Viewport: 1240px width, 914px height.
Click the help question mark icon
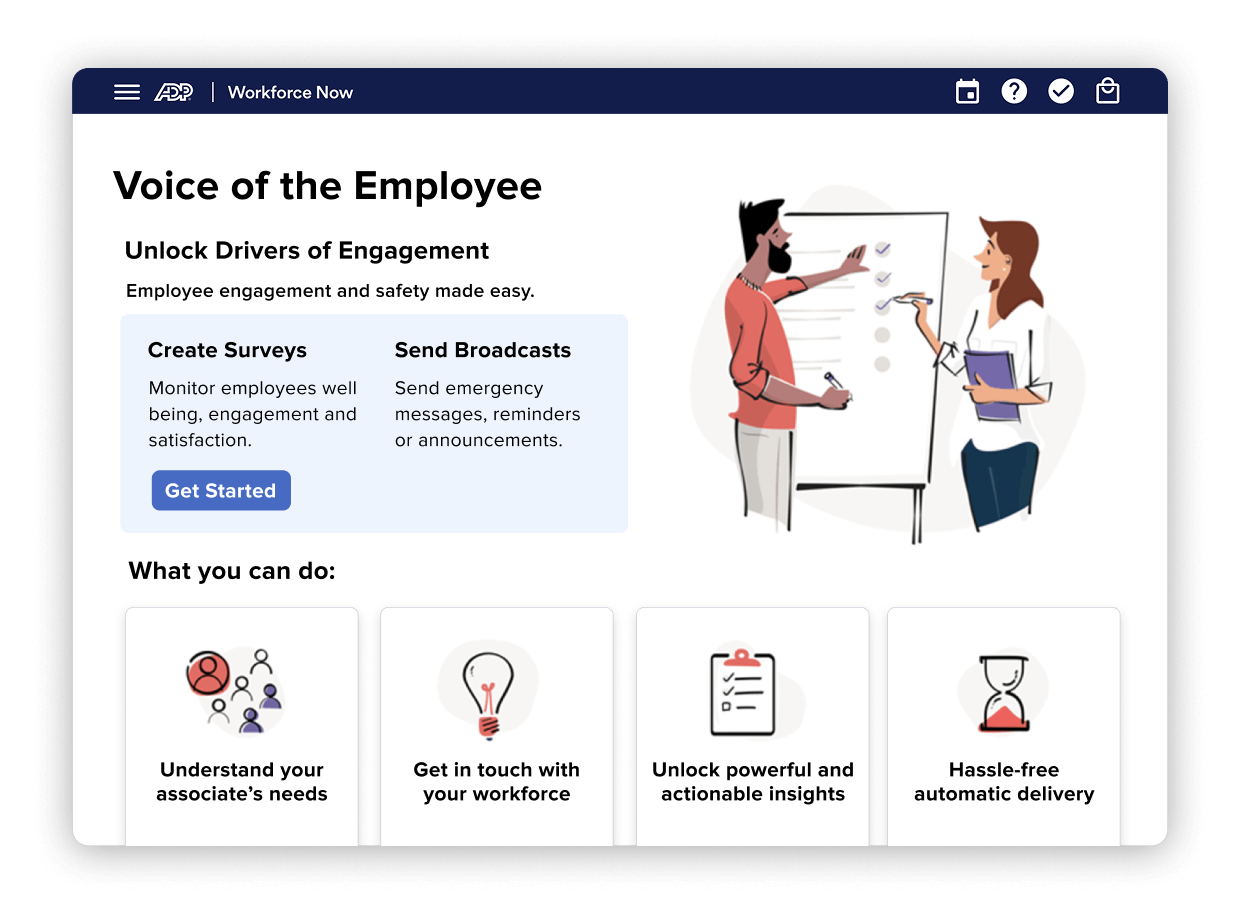point(1014,92)
